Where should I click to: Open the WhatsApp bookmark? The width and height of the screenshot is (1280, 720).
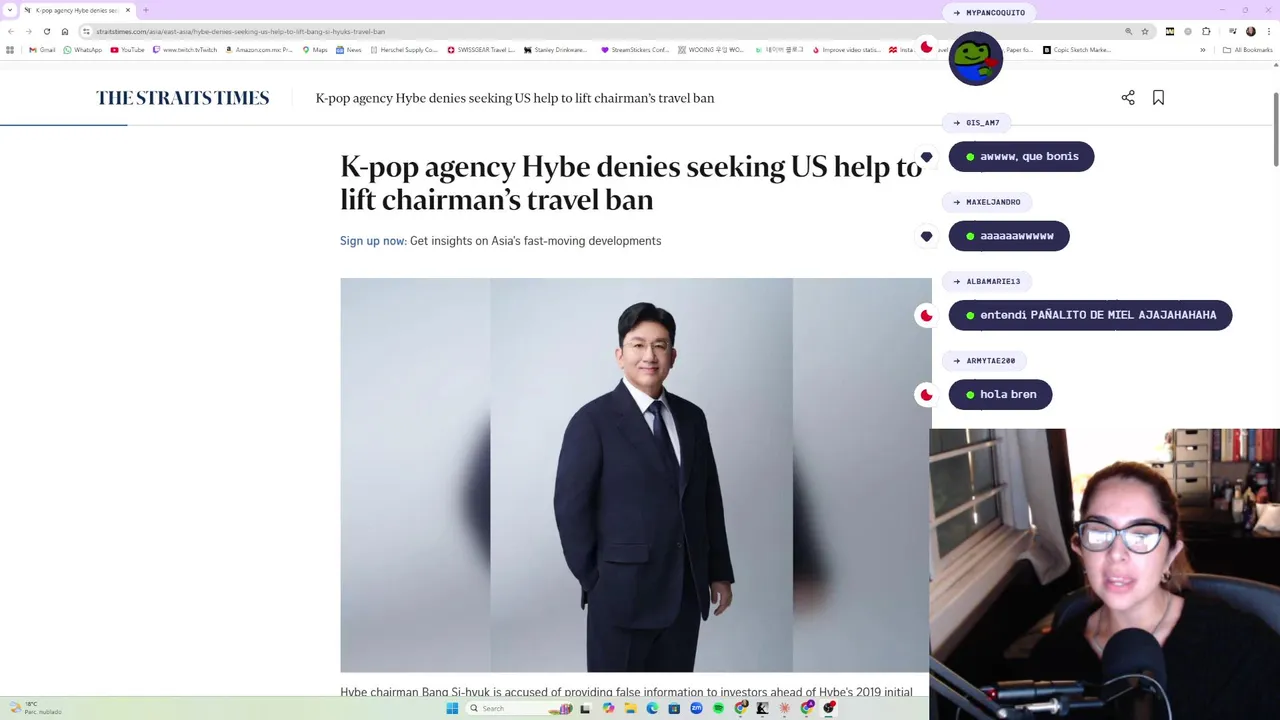pos(82,49)
